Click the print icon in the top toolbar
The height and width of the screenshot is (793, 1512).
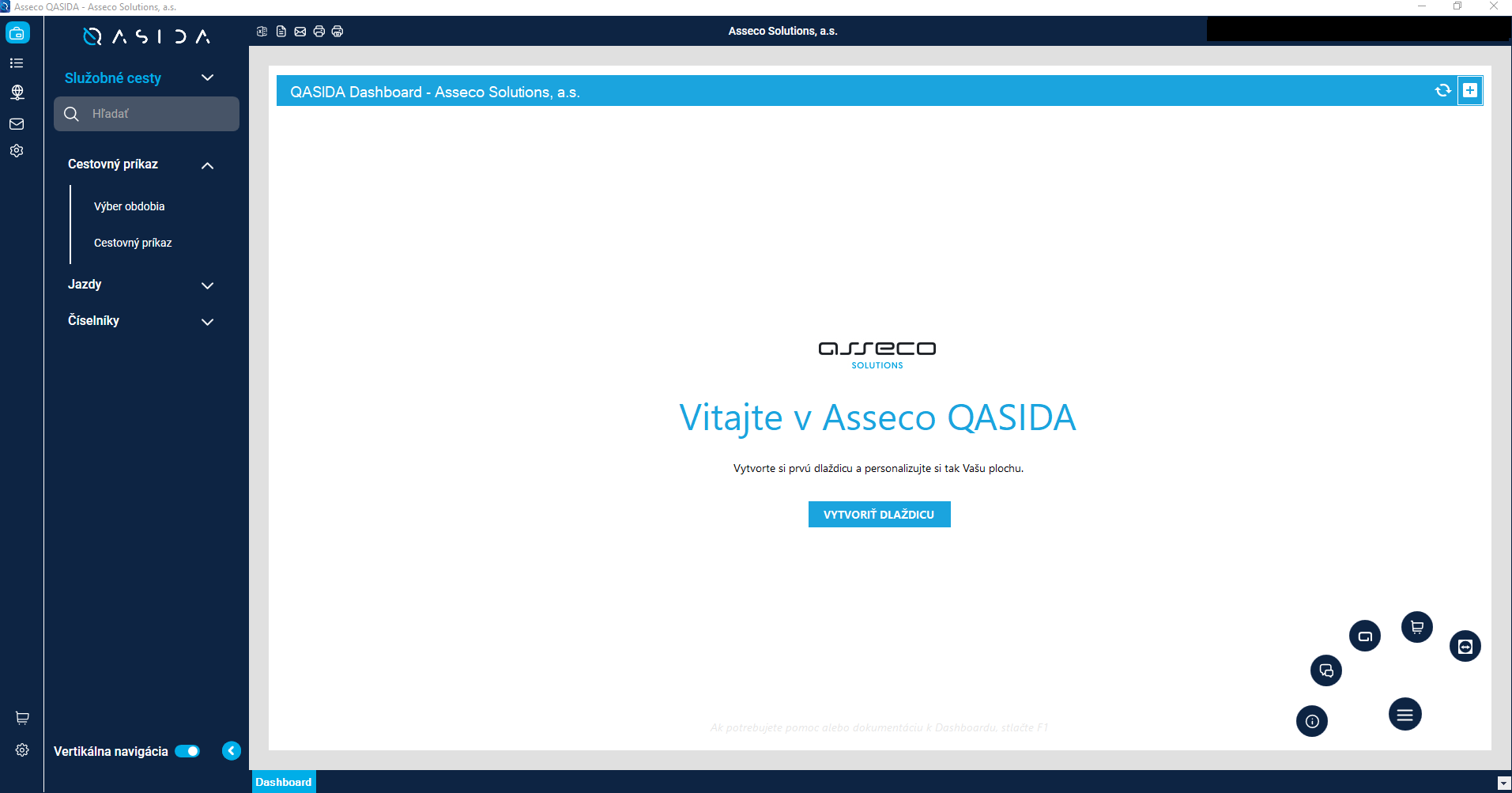(x=319, y=32)
